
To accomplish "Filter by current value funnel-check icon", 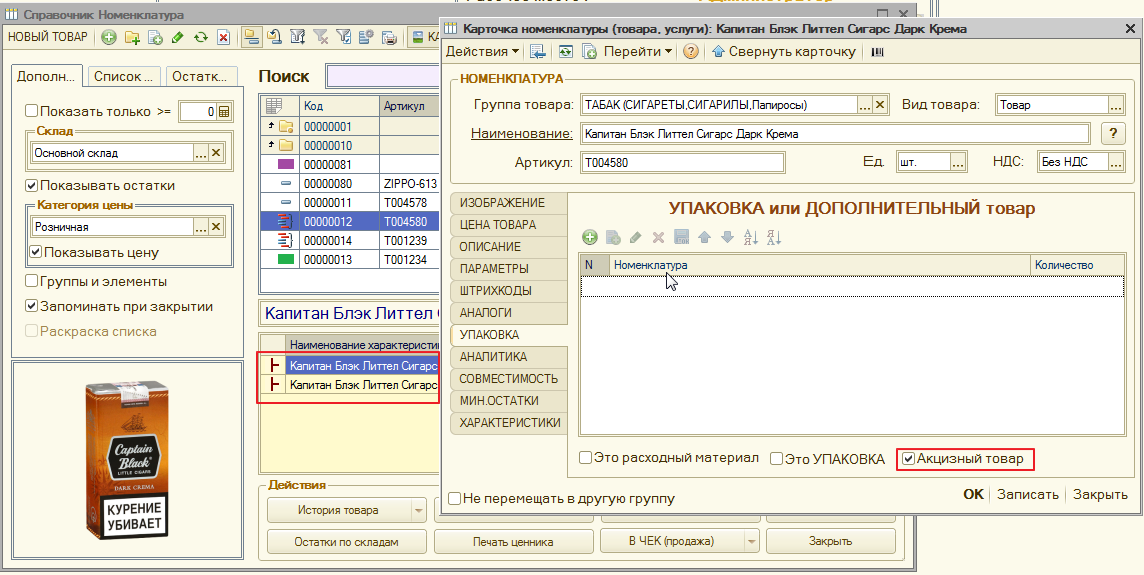I will pos(344,37).
